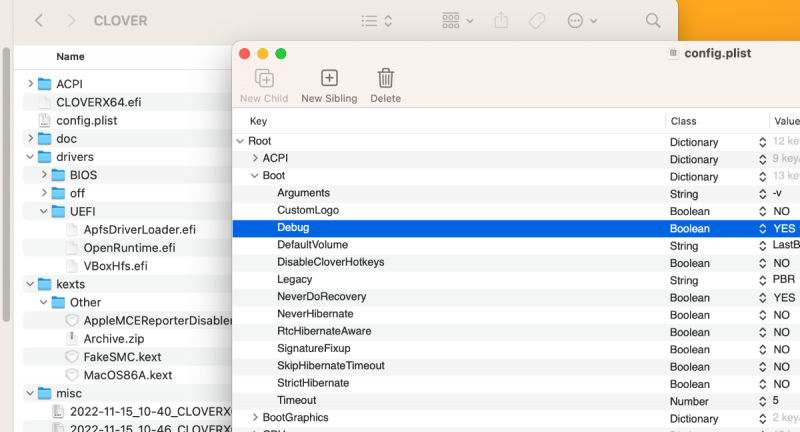Viewport: 800px width, 432px height.
Task: Select the CLOVERX64.efi file icon
Action: coord(45,102)
